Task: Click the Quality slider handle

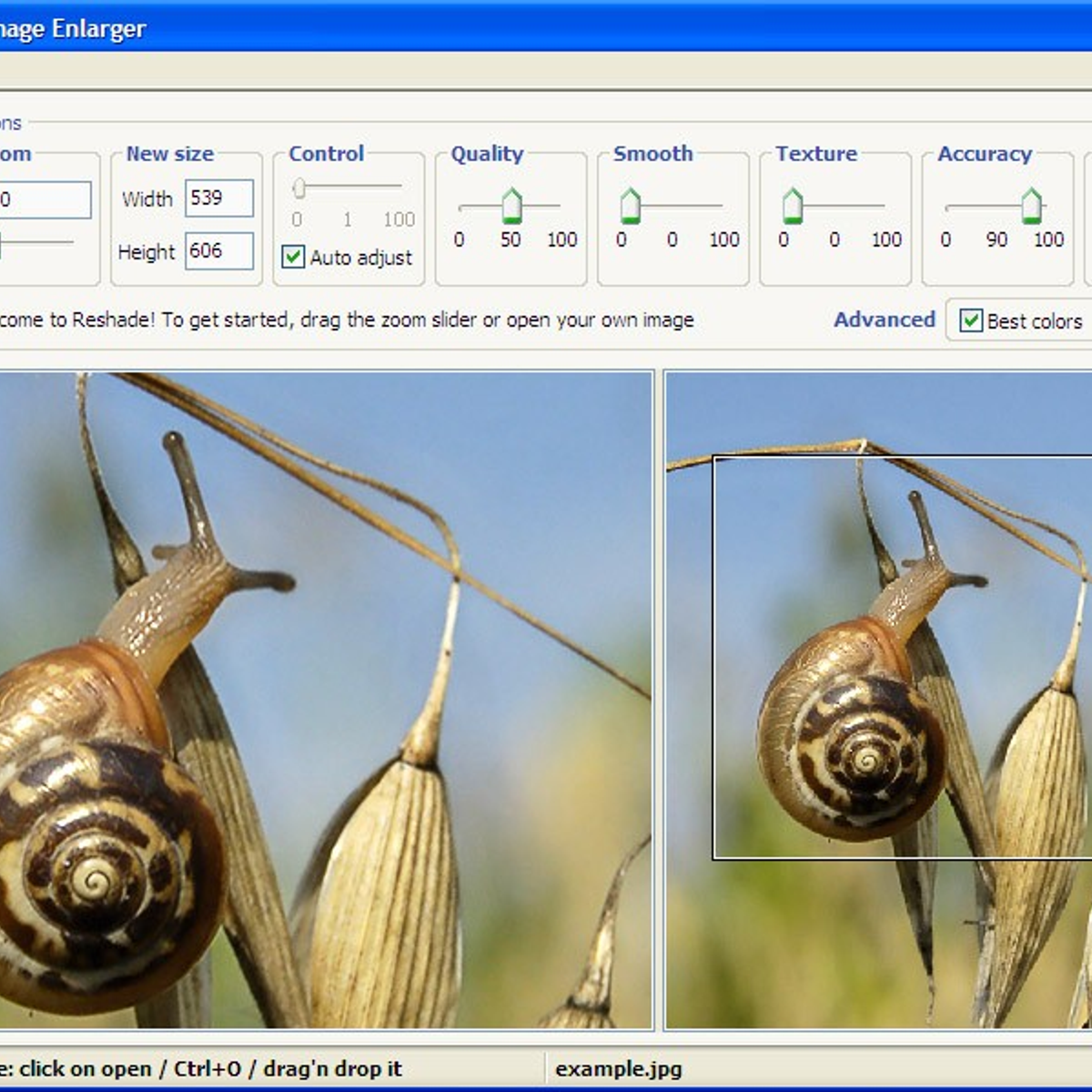Action: point(511,206)
